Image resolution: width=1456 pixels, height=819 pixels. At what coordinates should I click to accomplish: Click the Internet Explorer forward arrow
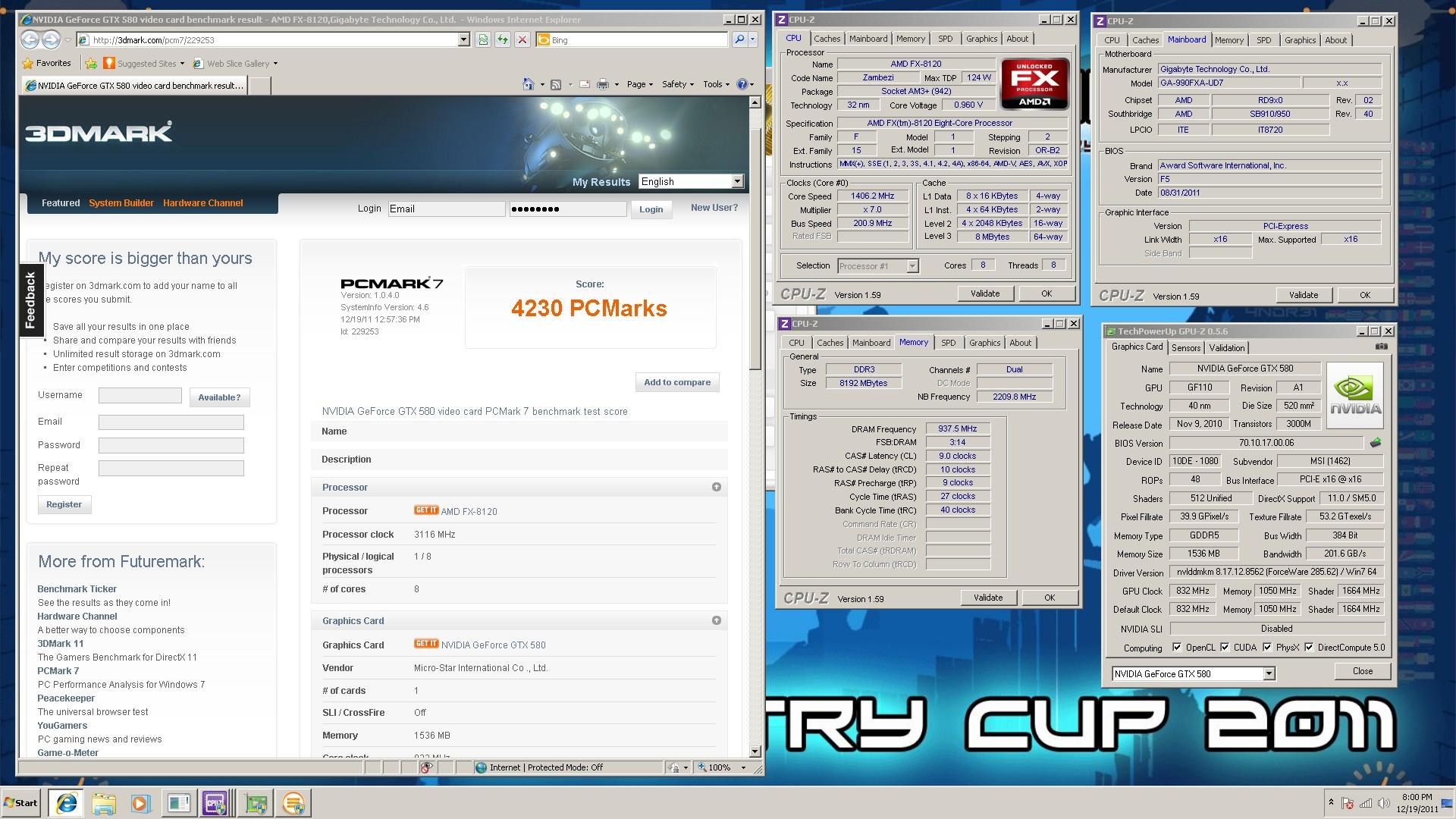(51, 39)
